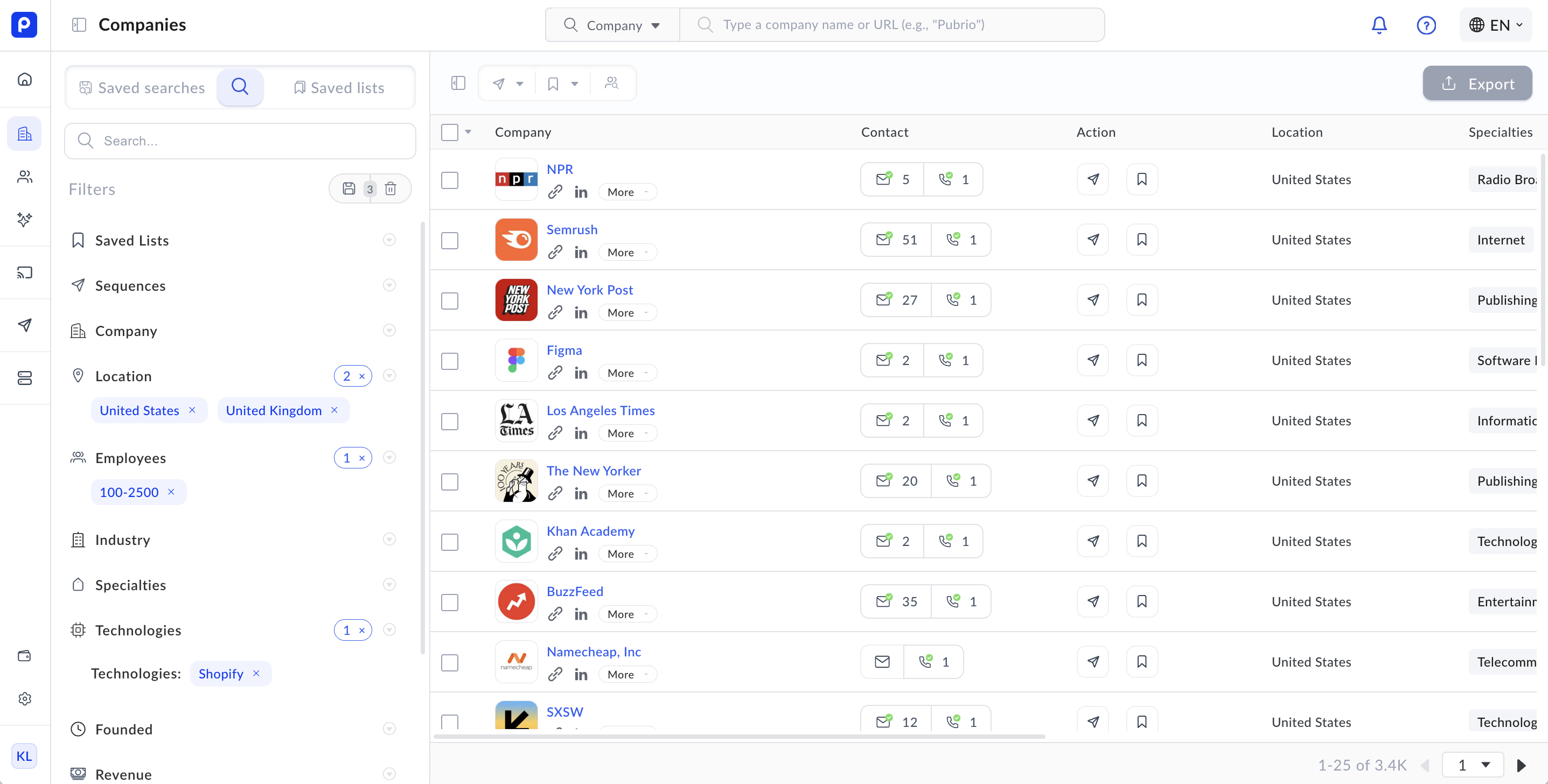Open the page number dropdown
Screen dimensions: 1548x784
(x=1473, y=765)
